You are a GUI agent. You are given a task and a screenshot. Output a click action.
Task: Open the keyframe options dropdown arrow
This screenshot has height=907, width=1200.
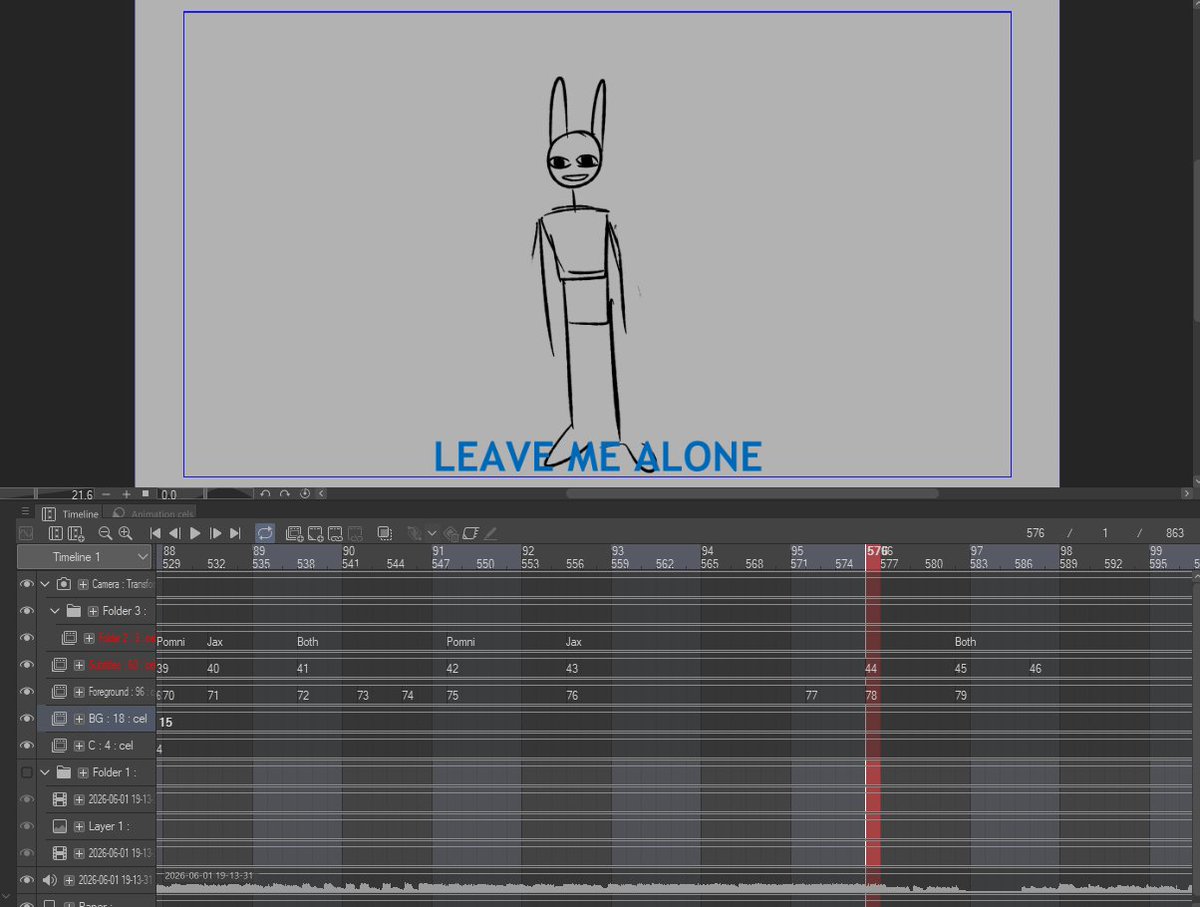[432, 534]
